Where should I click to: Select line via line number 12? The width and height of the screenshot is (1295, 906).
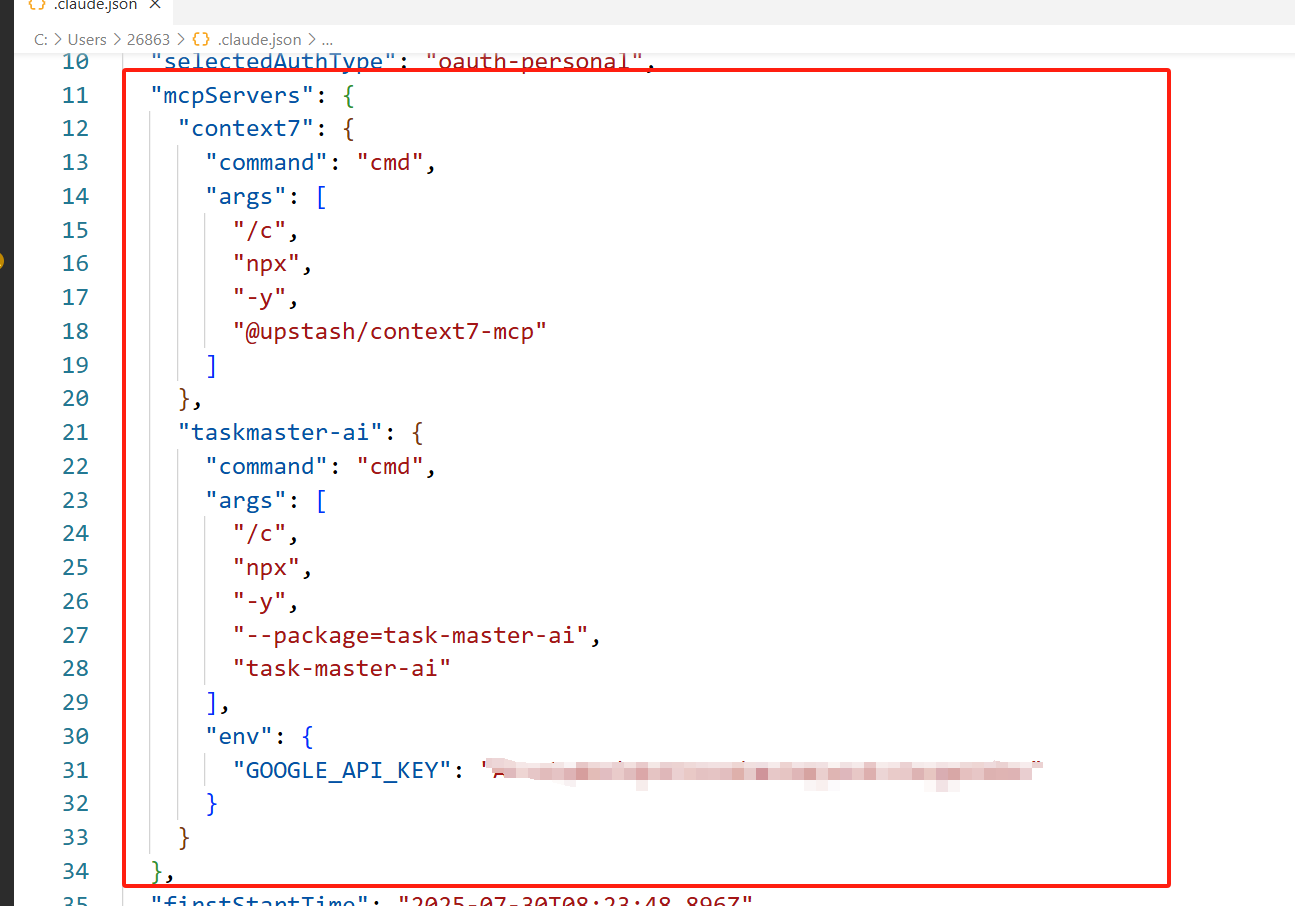[x=75, y=128]
